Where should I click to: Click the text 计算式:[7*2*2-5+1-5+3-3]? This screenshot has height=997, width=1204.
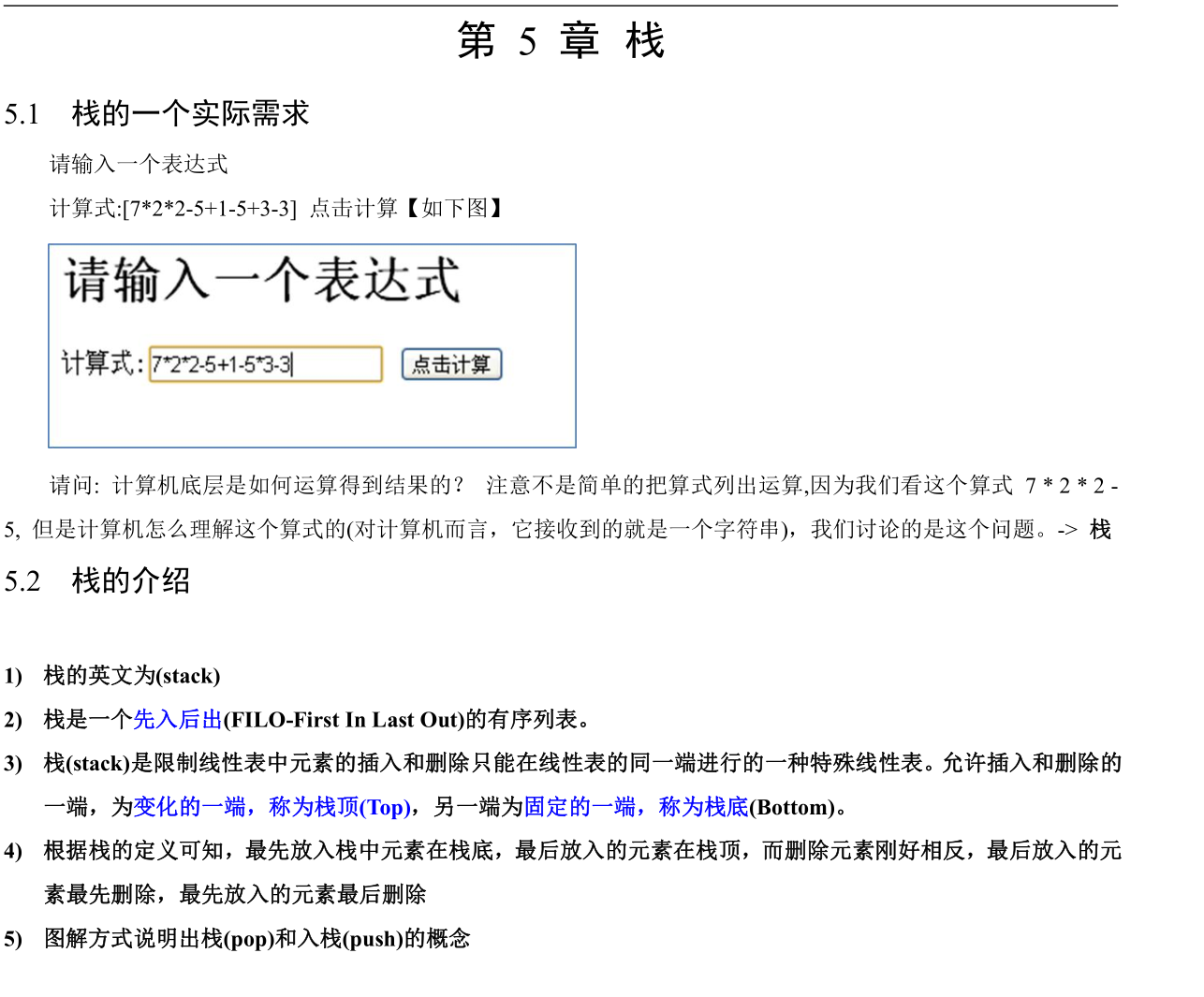[173, 209]
